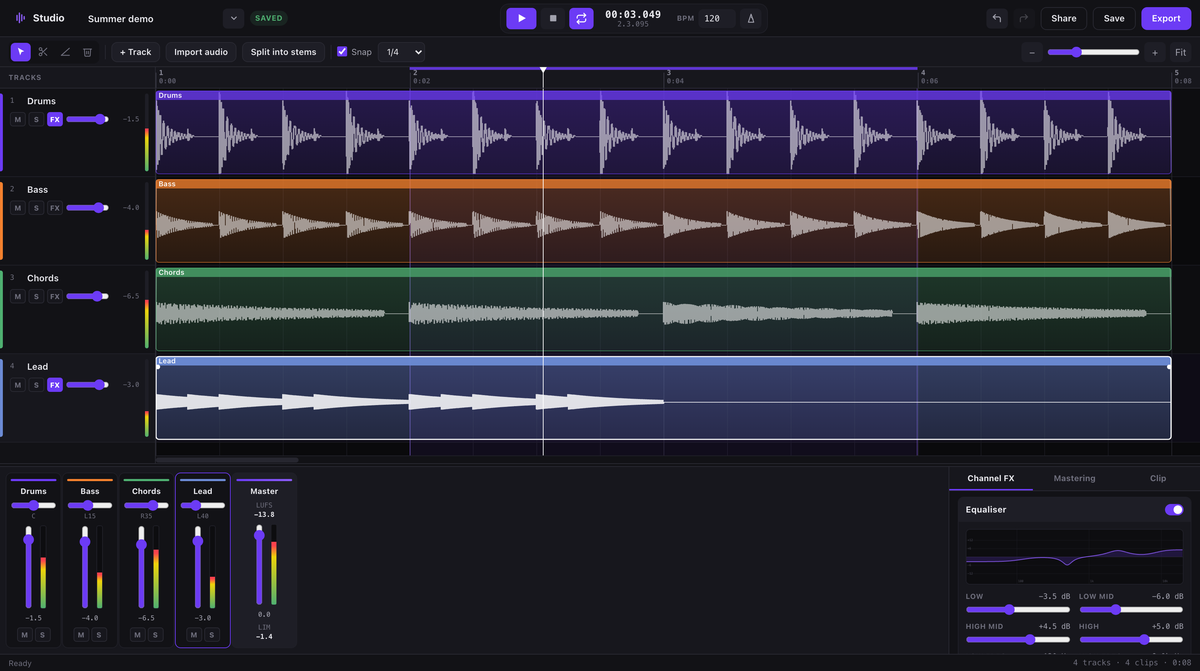The width and height of the screenshot is (1200, 671).
Task: Click the Split into stems button
Action: (283, 52)
